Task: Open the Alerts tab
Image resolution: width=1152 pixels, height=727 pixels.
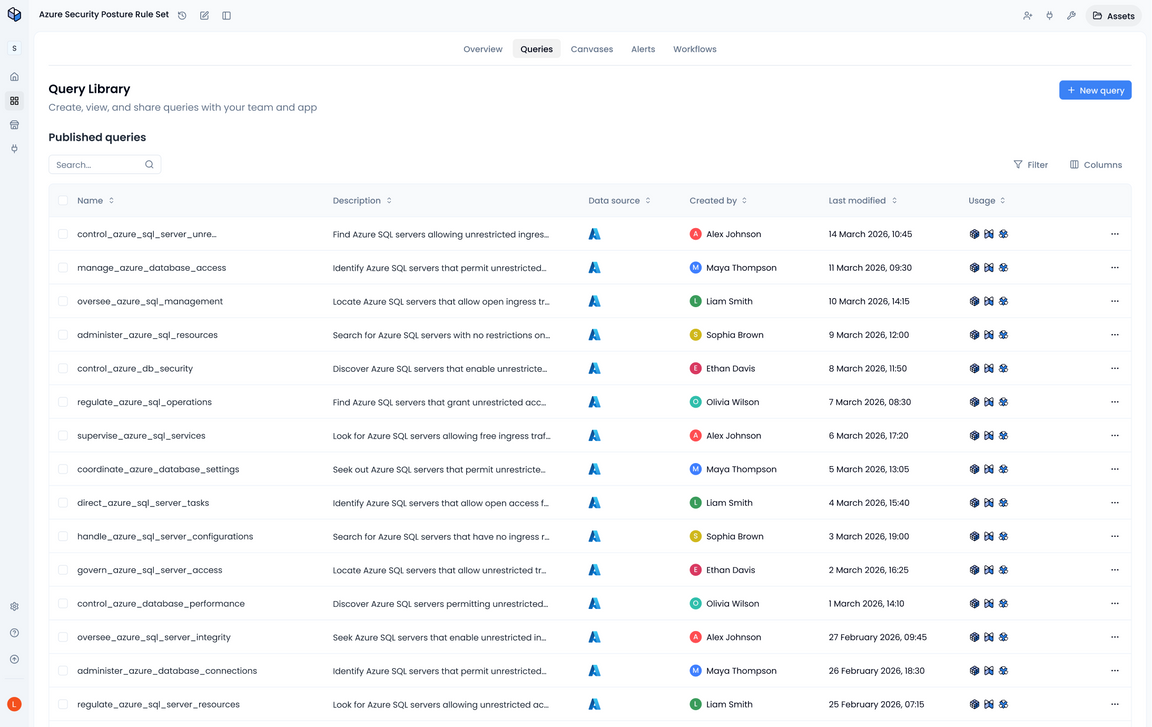Action: 643,48
